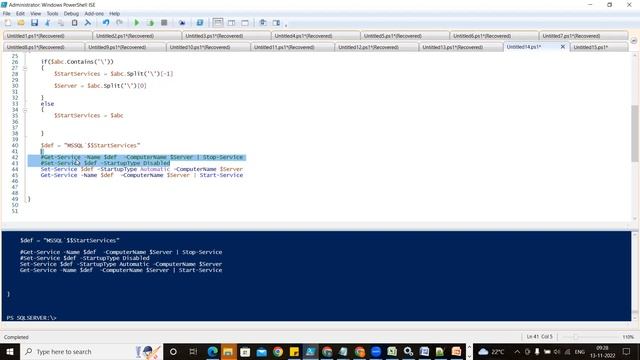Viewport: 640px width, 360px height.
Task: Click the 22°C weather widget
Action: coord(491,351)
